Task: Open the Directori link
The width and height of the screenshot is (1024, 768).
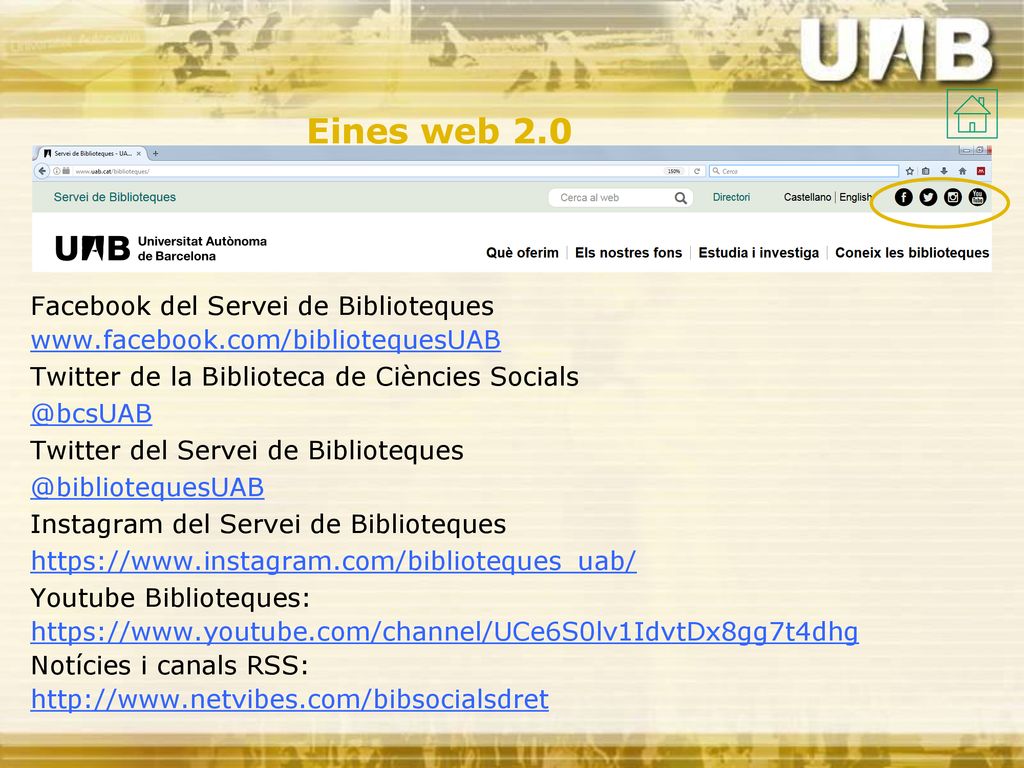Action: (731, 197)
